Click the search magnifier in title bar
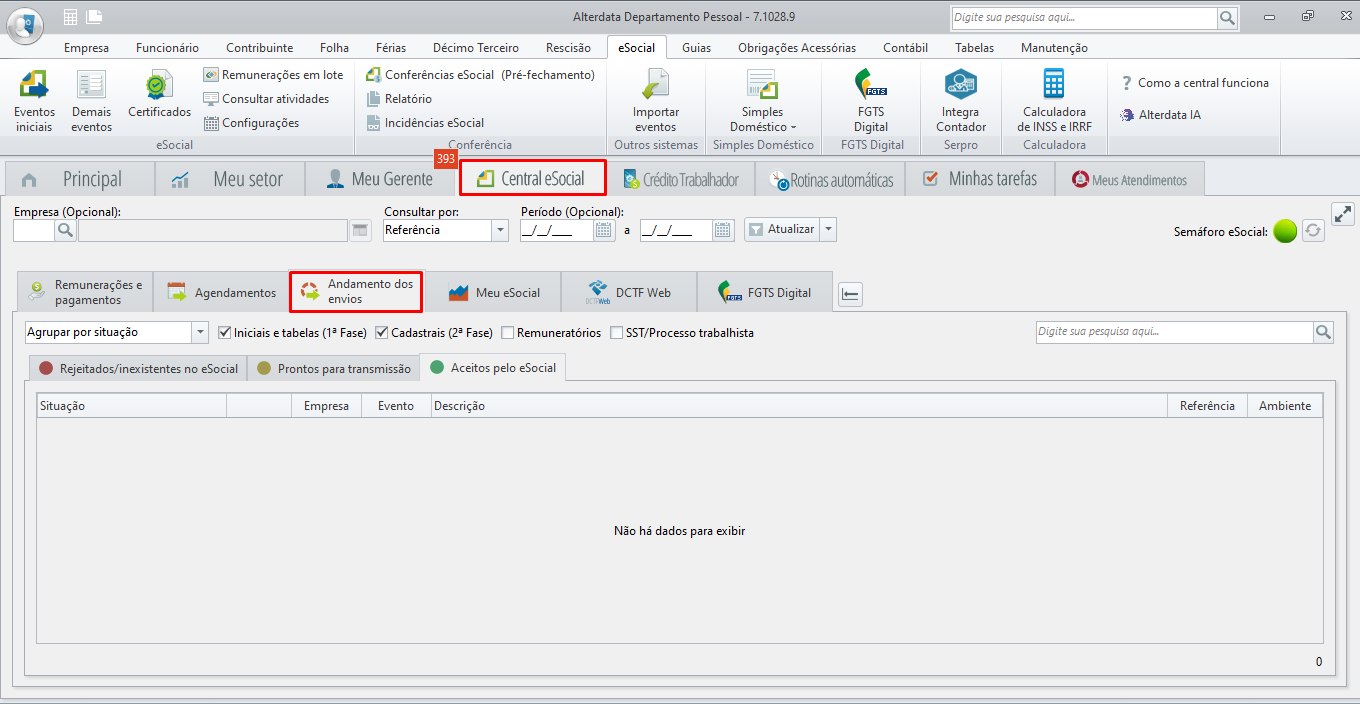1360x704 pixels. coord(1227,18)
